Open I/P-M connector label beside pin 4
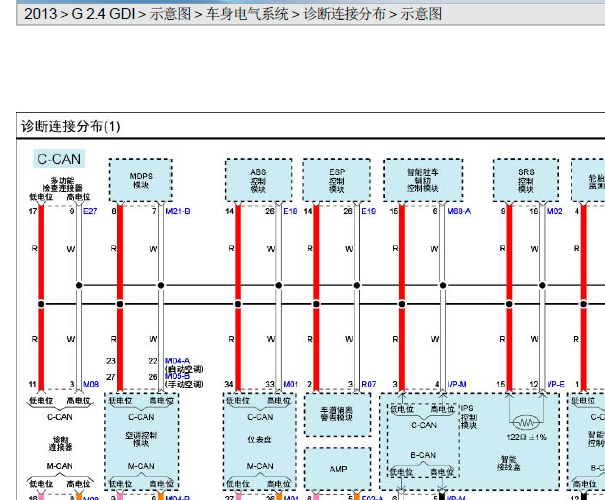The width and height of the screenshot is (605, 500). [x=457, y=384]
